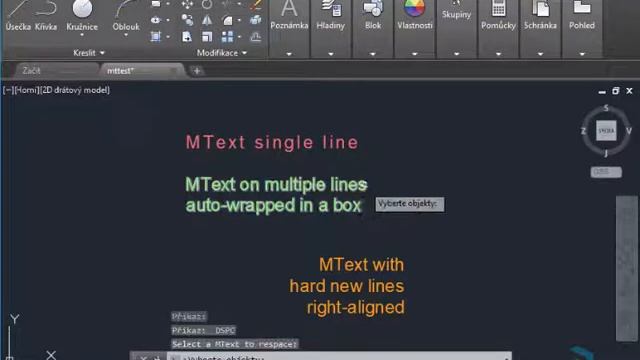Open the Array tool dropdown arrow
The width and height of the screenshot is (640, 360).
(x=239, y=37)
